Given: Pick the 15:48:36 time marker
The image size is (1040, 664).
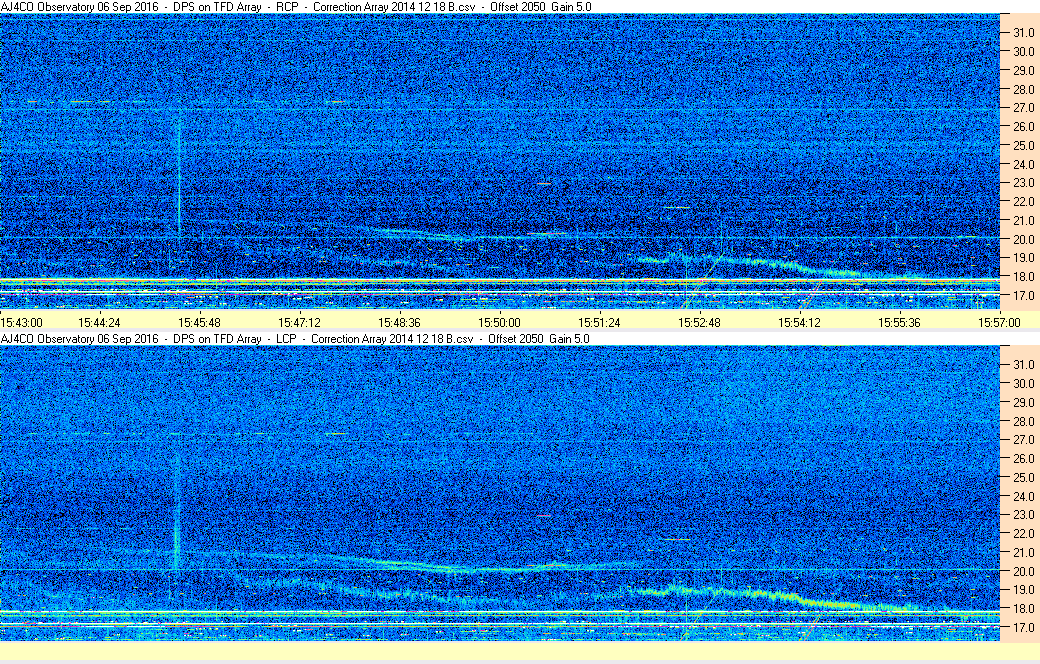Looking at the screenshot, I should (x=400, y=322).
